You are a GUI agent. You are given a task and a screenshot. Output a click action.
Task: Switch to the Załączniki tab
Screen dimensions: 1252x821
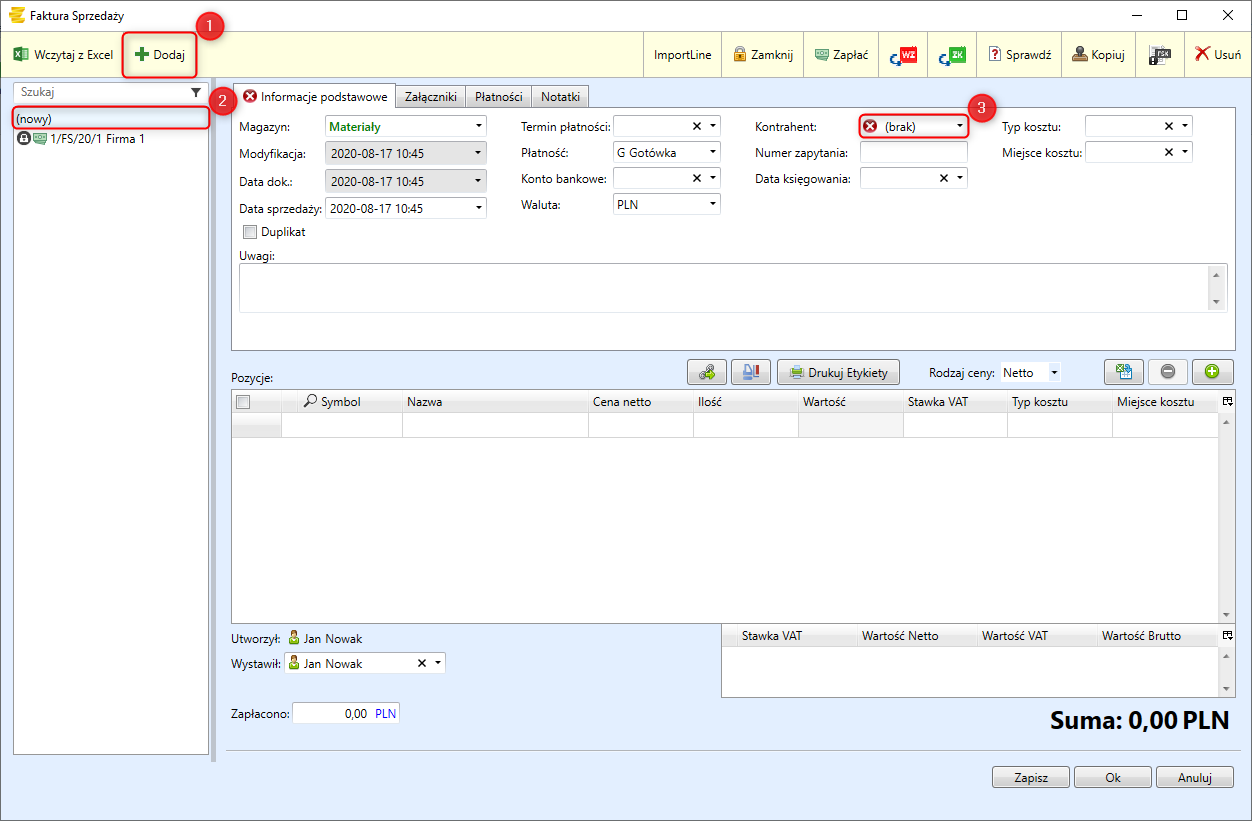[x=431, y=97]
